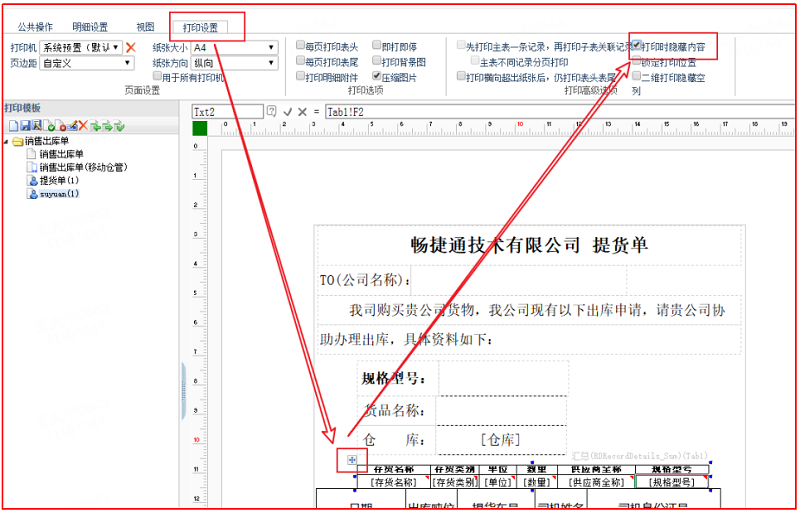Select the 提货单(1) template
This screenshot has width=800, height=513.
tap(59, 180)
